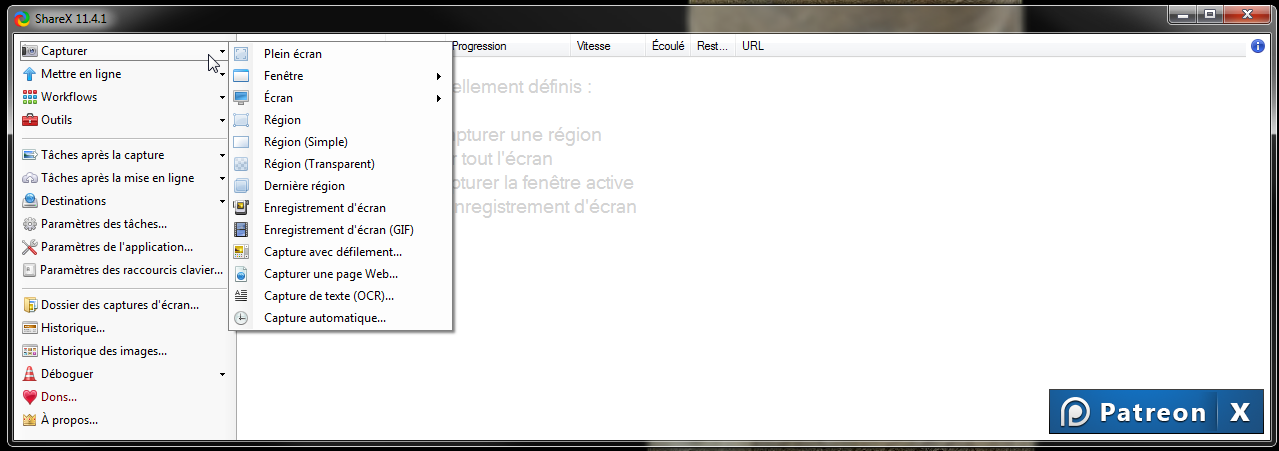Click the Outils toolbox icon
The height and width of the screenshot is (451, 1279).
click(x=30, y=120)
